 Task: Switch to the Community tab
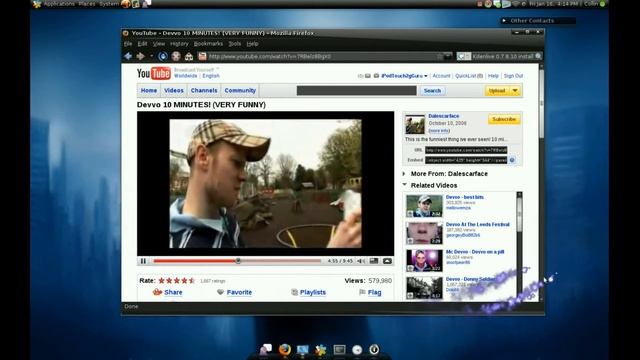click(240, 91)
